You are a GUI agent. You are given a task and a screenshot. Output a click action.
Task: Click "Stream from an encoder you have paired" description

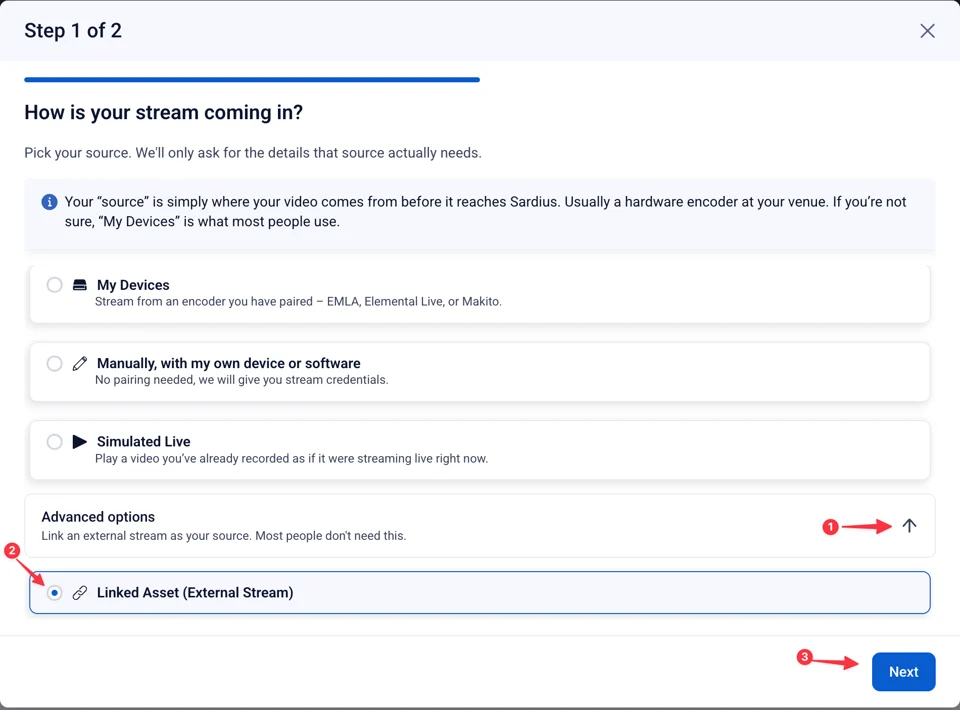[298, 301]
